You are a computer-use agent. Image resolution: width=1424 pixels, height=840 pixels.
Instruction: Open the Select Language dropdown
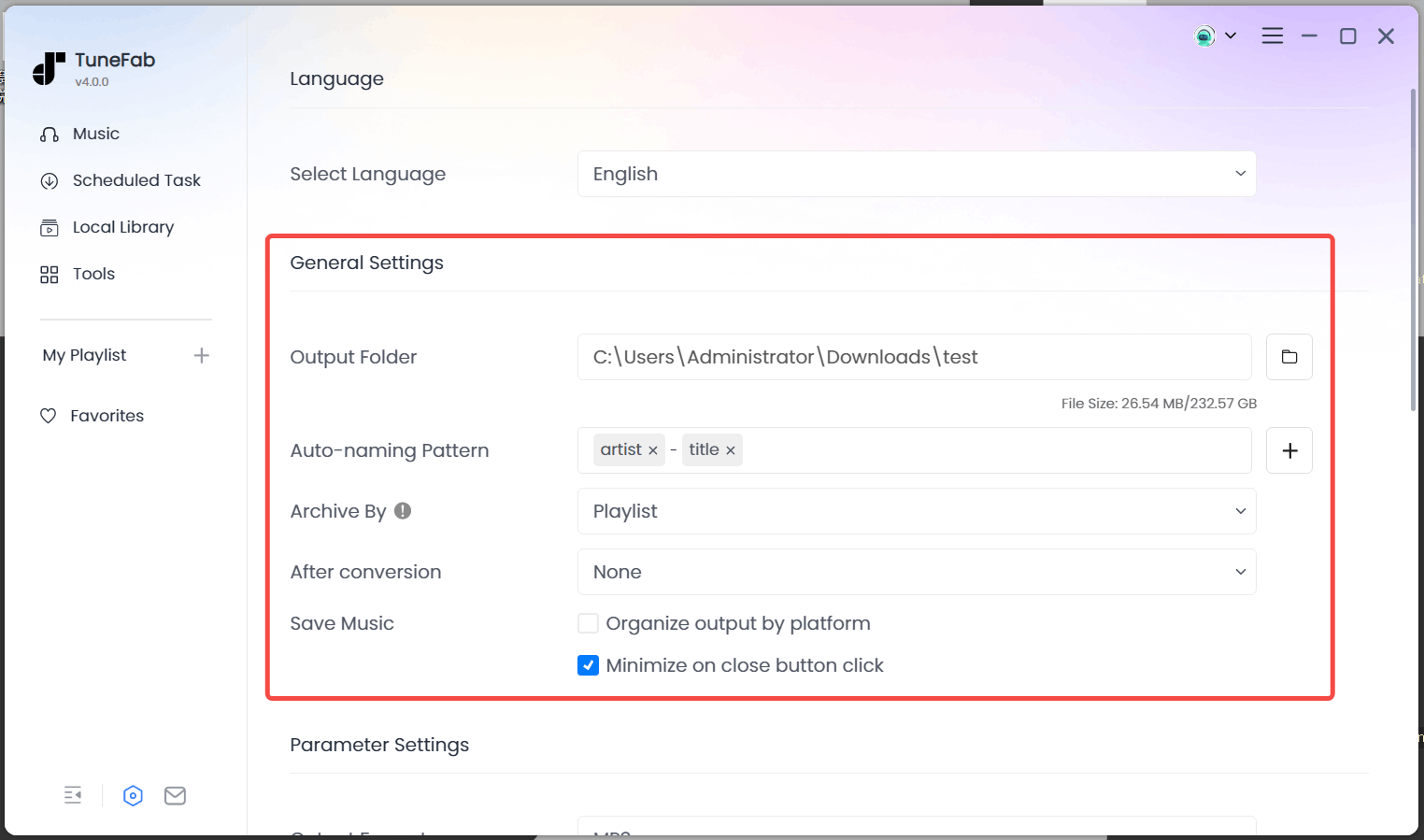(916, 174)
